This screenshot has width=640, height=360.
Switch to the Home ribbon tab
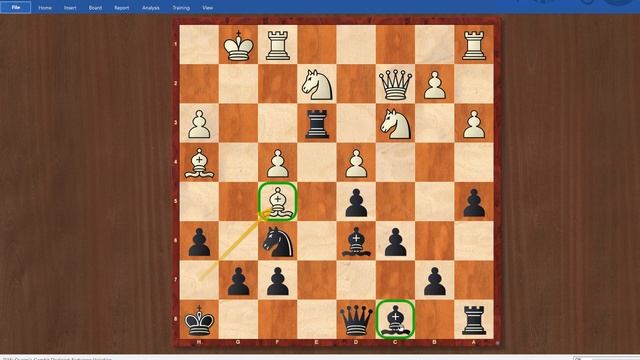[45, 8]
